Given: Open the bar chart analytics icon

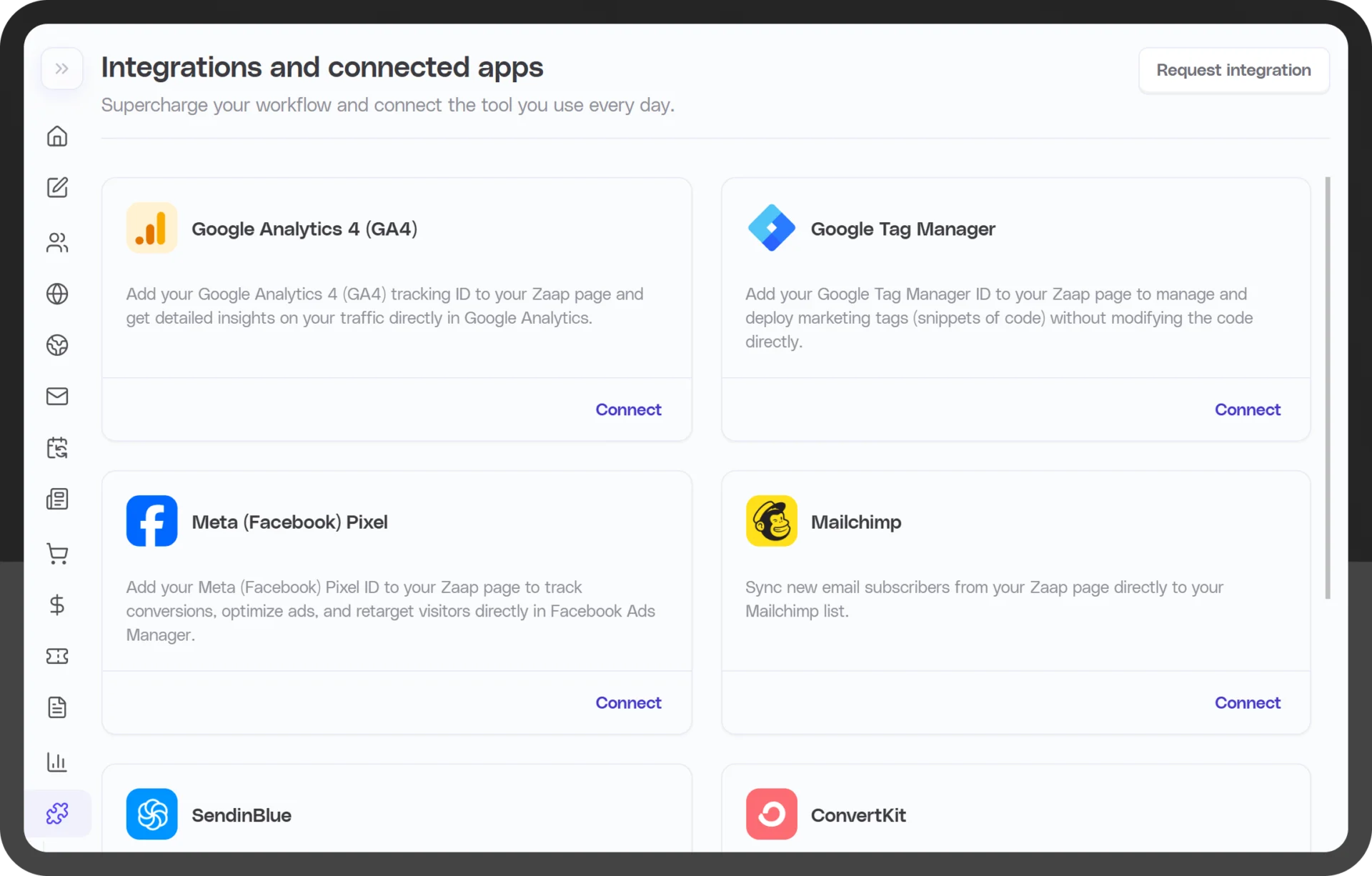Looking at the screenshot, I should tap(57, 762).
